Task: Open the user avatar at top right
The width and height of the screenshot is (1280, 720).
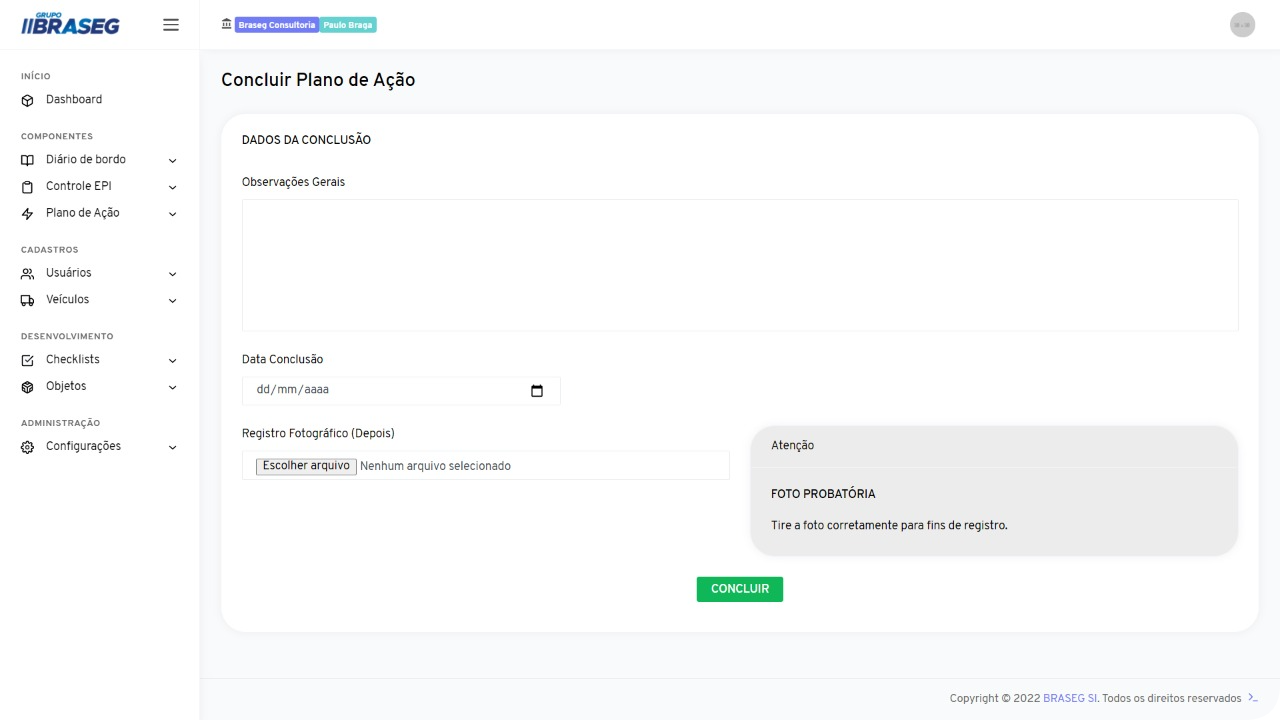Action: pos(1242,25)
